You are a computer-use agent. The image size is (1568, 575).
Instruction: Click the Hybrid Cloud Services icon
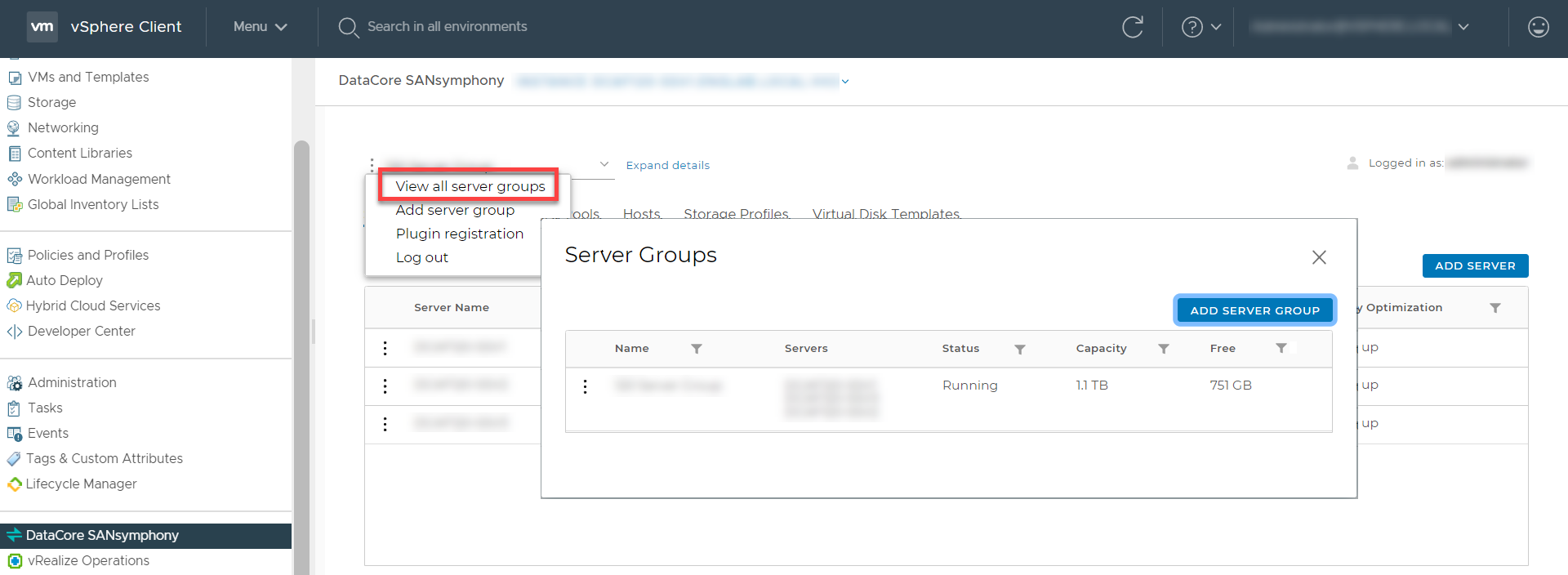pyautogui.click(x=14, y=305)
